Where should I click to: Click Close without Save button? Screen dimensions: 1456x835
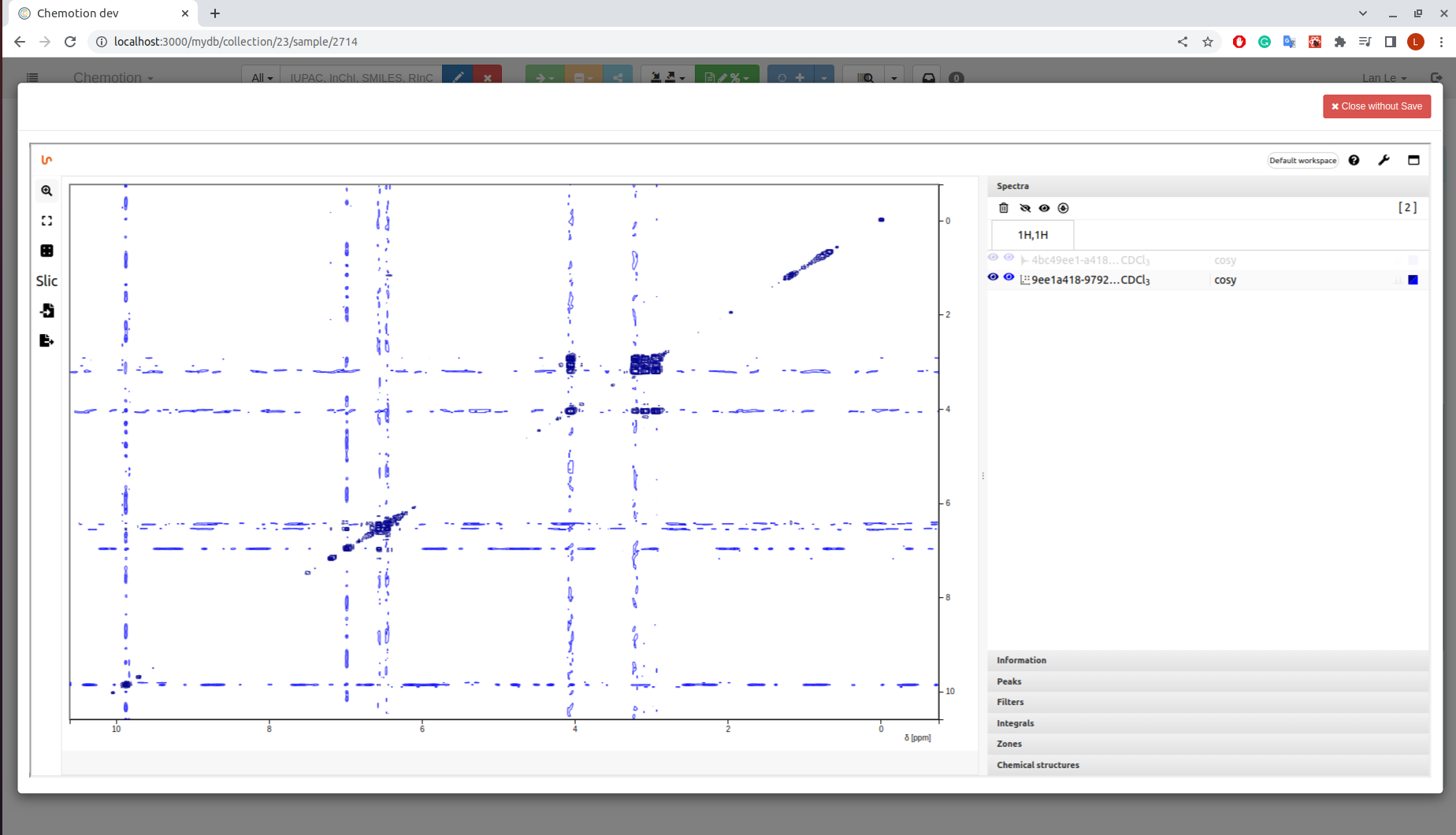(x=1376, y=106)
